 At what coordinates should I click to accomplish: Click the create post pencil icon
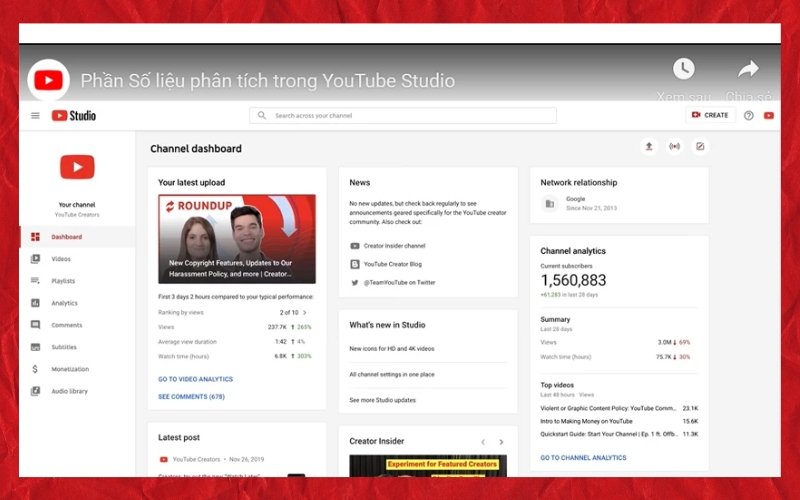[700, 146]
